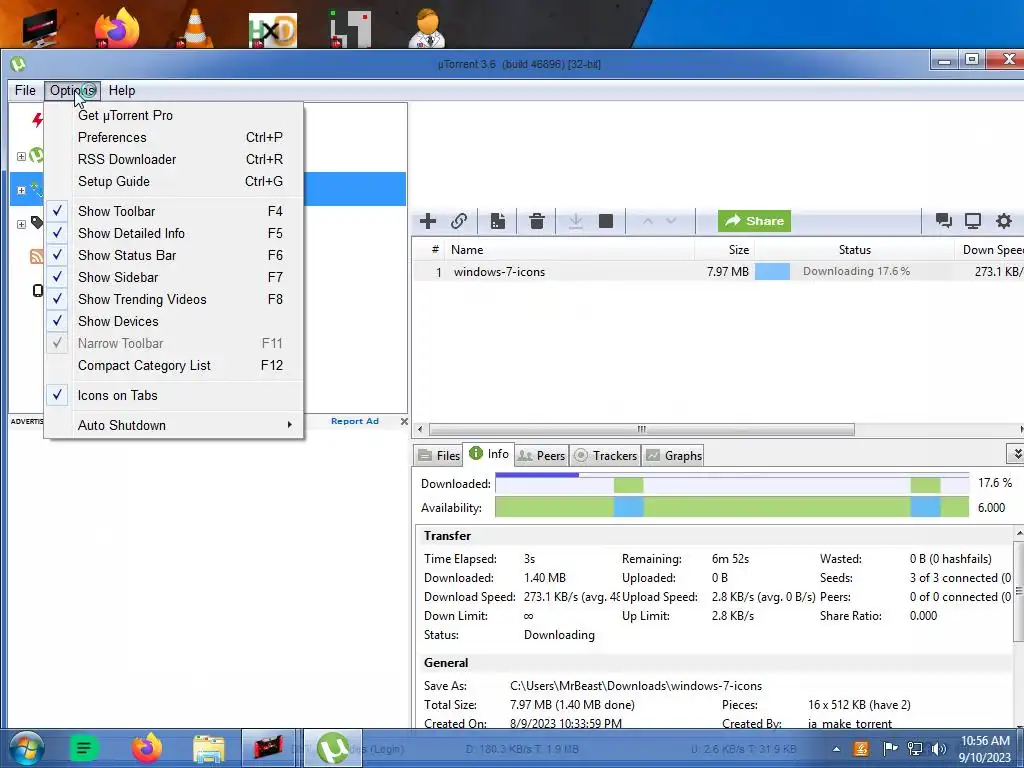The image size is (1024, 768).
Task: Show hidden tray icons arrow
Action: [x=836, y=749]
